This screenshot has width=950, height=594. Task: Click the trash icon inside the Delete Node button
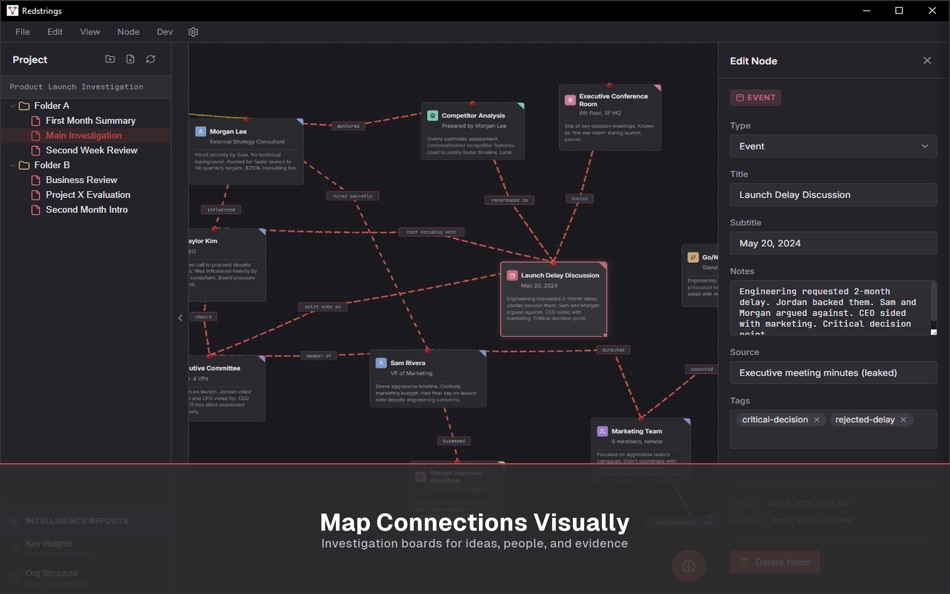tap(747, 562)
